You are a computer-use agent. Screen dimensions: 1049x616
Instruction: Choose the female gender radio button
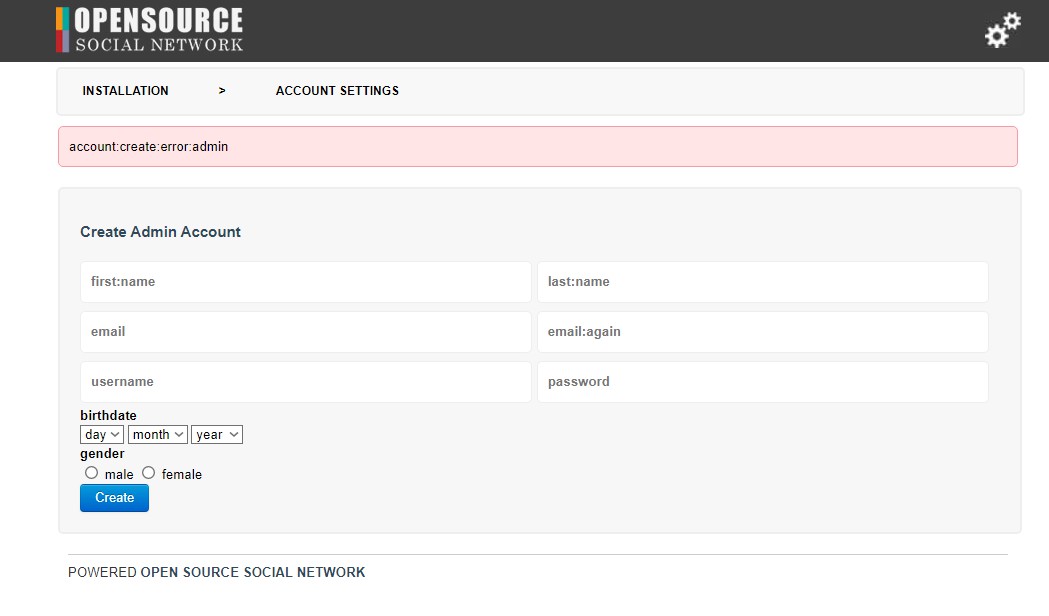(149, 473)
